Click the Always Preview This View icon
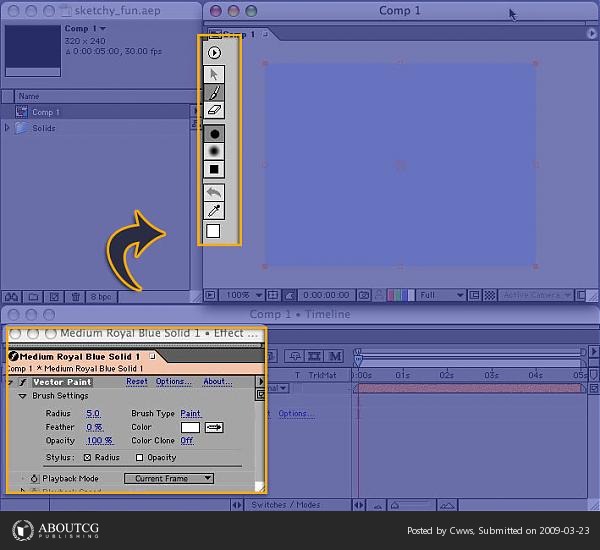Screen dimensions: 600x550 (210, 295)
